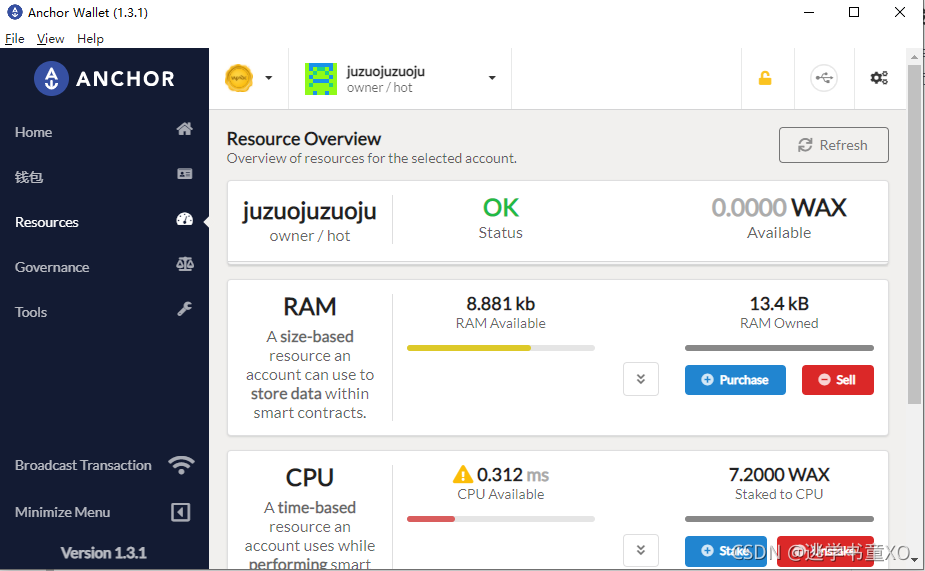The height and width of the screenshot is (571, 925).
Task: Click the Minimize Menu collapse arrow icon
Action: point(181,512)
